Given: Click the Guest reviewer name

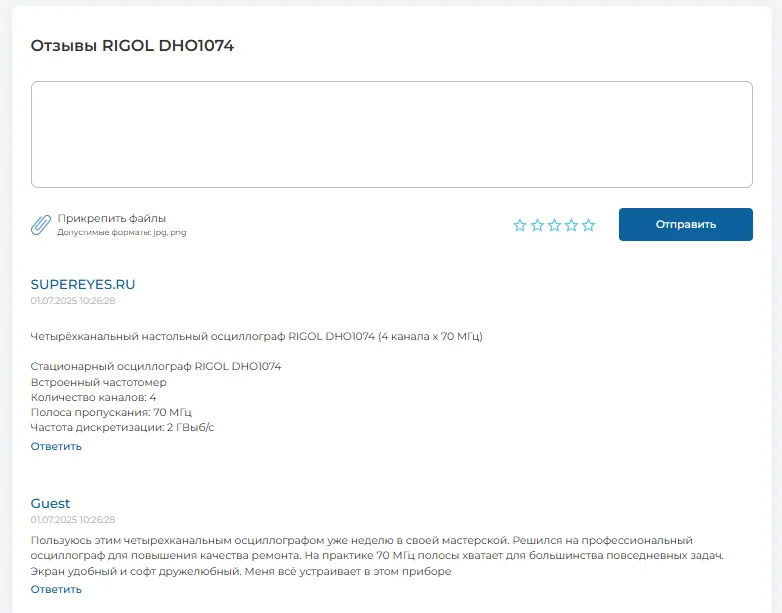Looking at the screenshot, I should click(x=51, y=503).
